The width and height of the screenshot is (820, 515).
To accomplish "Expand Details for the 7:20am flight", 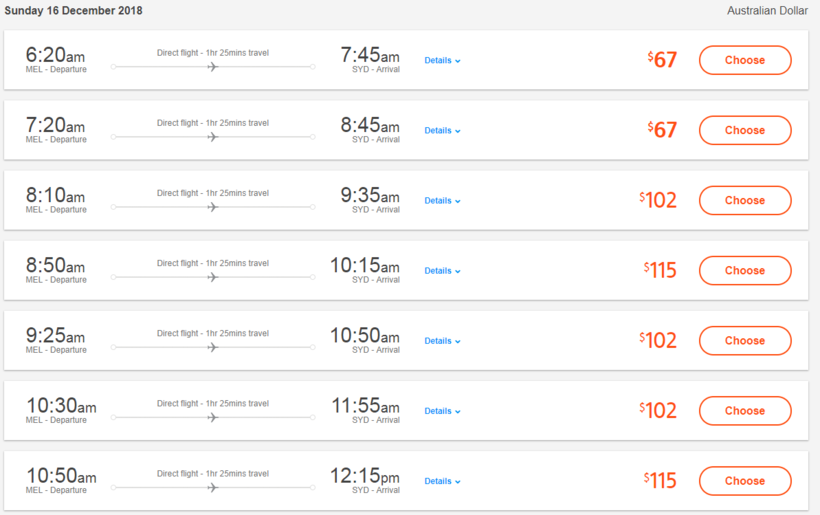I will click(442, 131).
